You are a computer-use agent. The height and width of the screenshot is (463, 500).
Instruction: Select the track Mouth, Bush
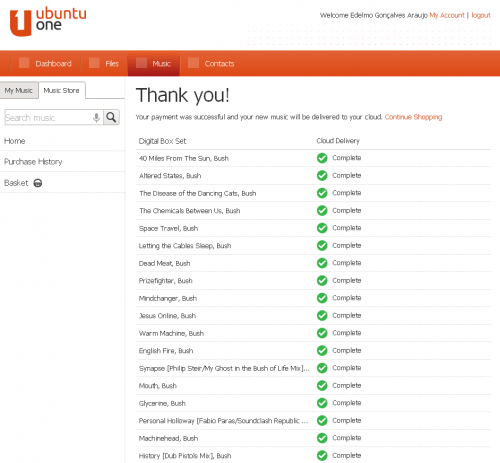point(158,386)
